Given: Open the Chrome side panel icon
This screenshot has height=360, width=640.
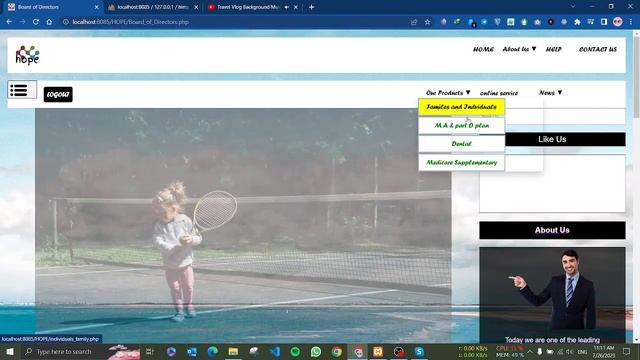Looking at the screenshot, I should [604, 22].
